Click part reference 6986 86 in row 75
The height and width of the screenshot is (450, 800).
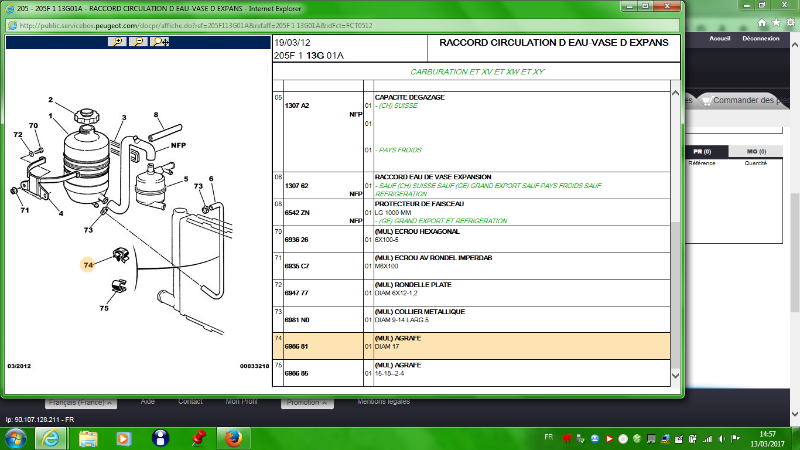(296, 373)
